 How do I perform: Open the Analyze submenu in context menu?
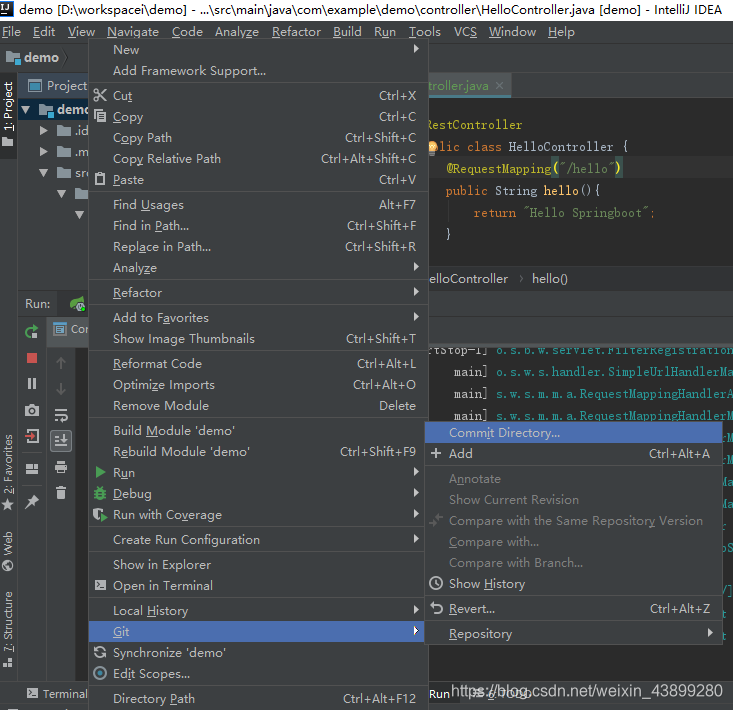tap(258, 268)
